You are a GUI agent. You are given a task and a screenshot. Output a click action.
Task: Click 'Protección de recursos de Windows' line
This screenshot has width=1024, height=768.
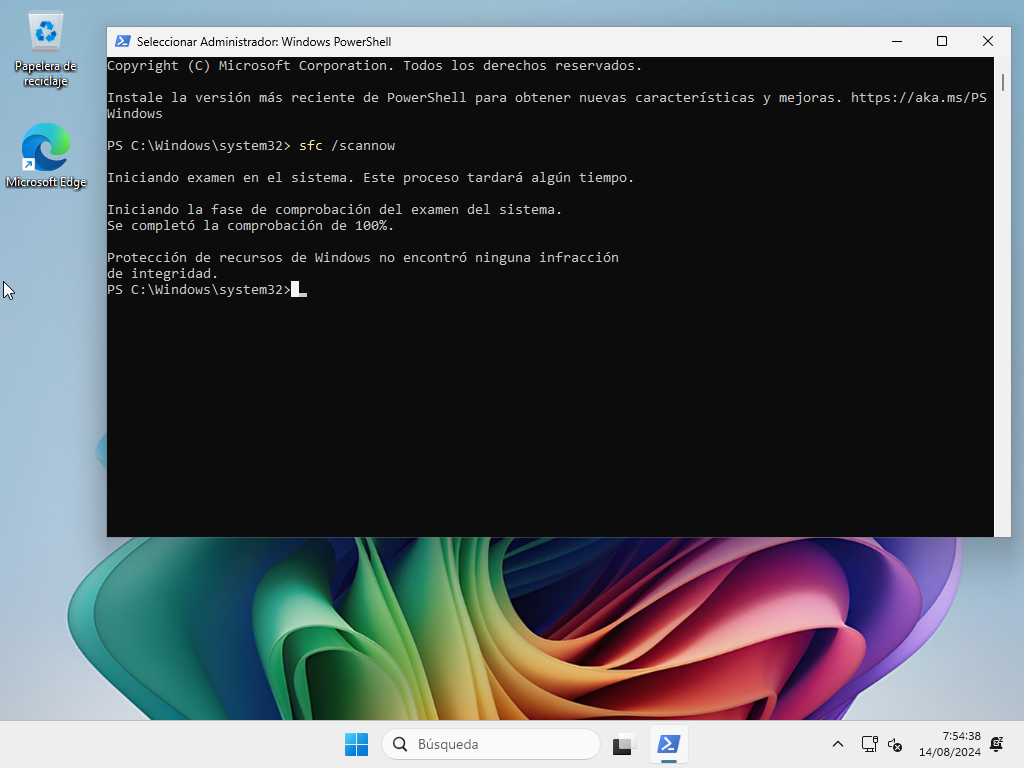pos(362,257)
